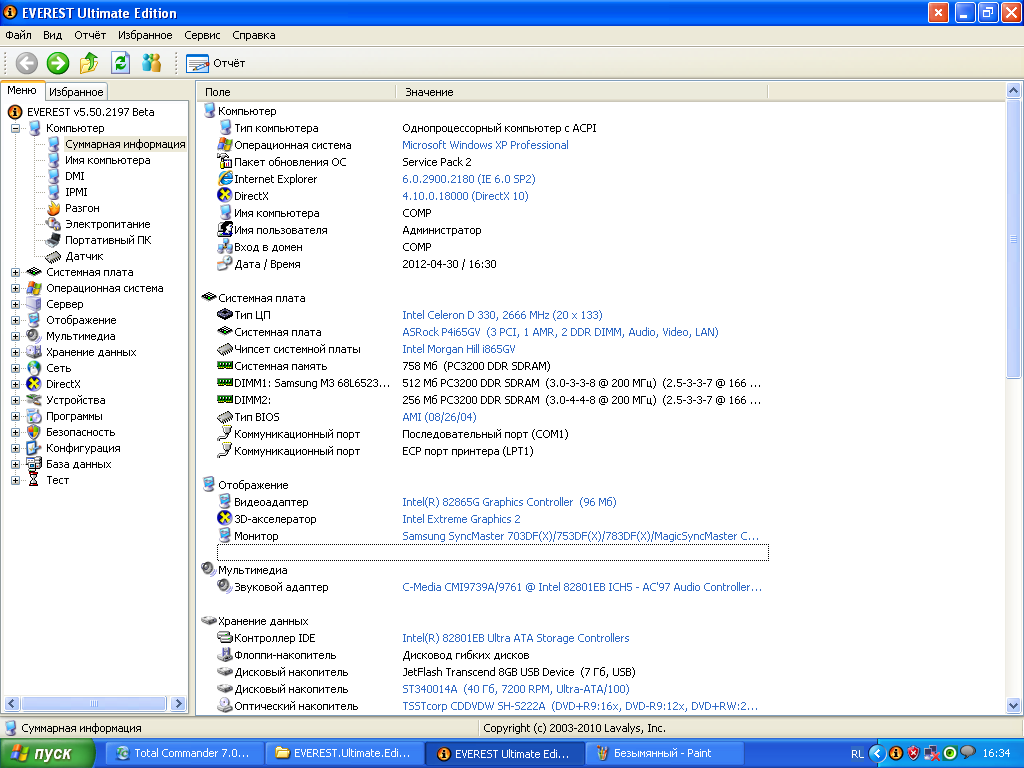Viewport: 1024px width, 768px height.
Task: Select the Разгон flame item in tree
Action: tap(82, 208)
